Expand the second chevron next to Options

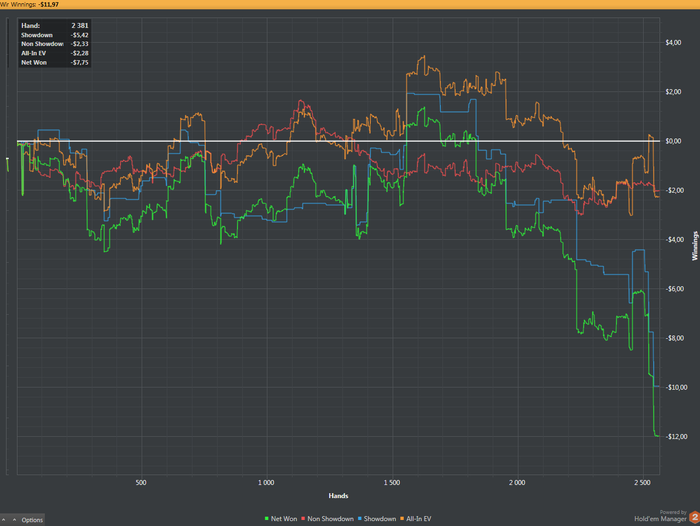[14, 520]
